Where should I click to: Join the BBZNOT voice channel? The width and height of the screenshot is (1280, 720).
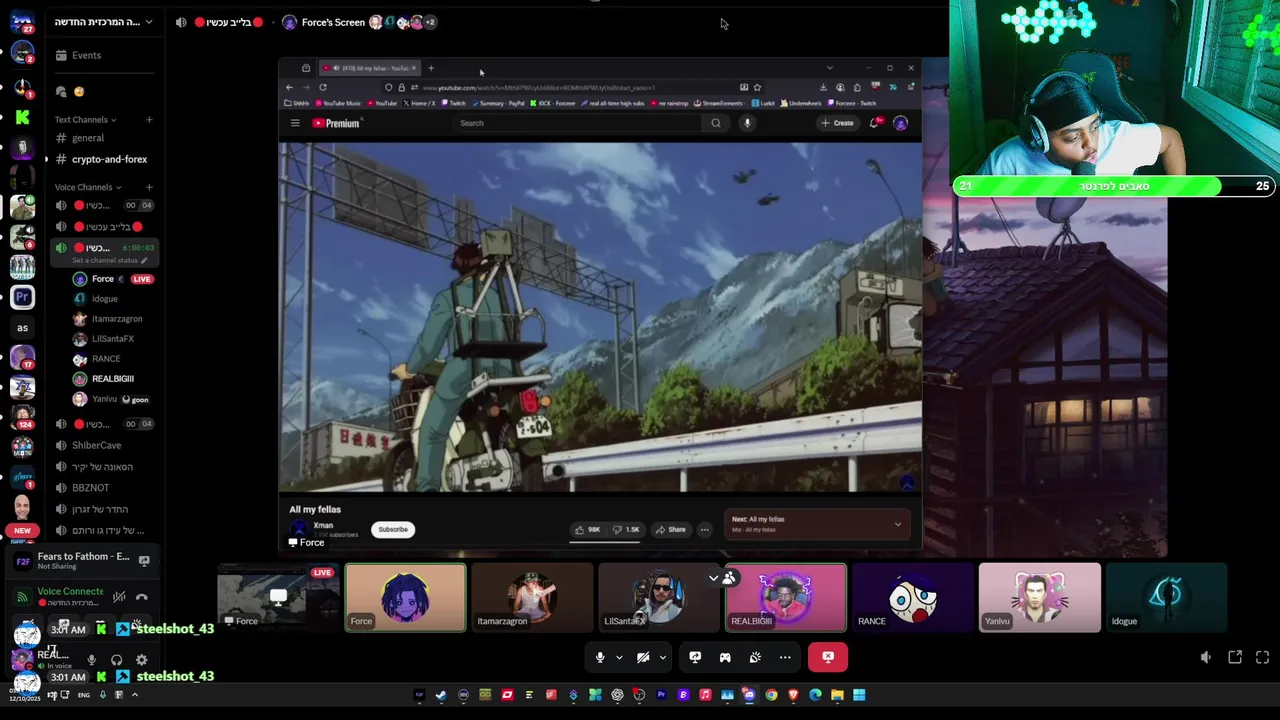pyautogui.click(x=104, y=488)
